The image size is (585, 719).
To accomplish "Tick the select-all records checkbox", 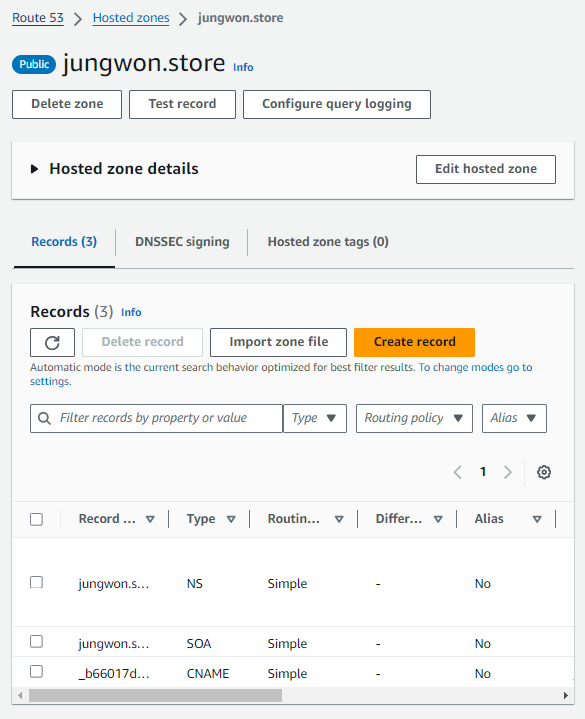I will (36, 519).
